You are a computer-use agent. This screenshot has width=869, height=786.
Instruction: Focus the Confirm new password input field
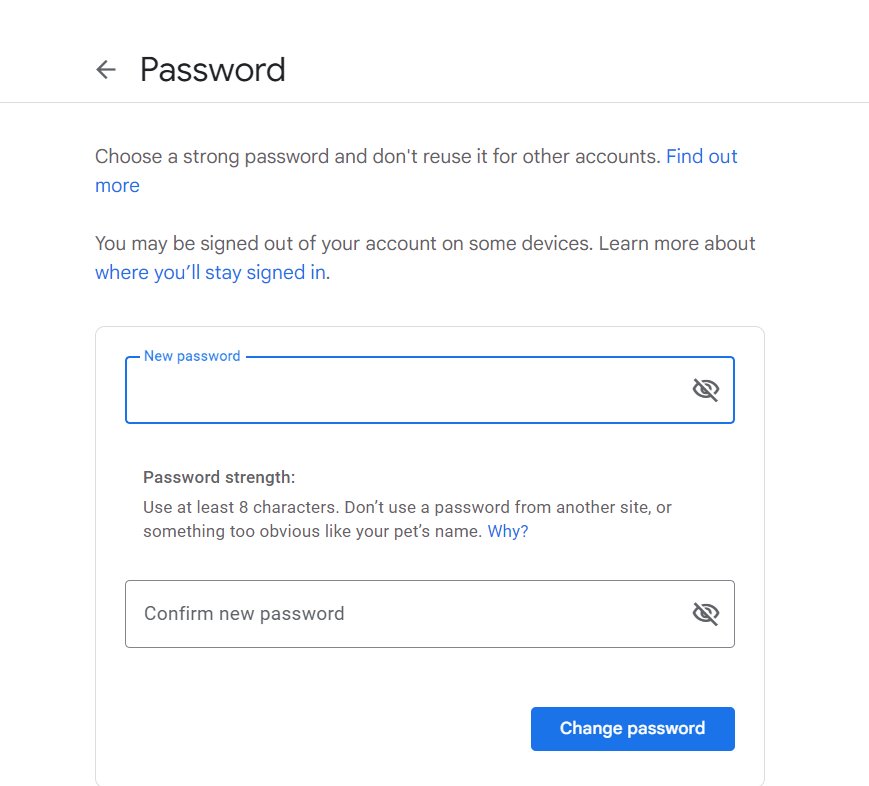[x=400, y=613]
